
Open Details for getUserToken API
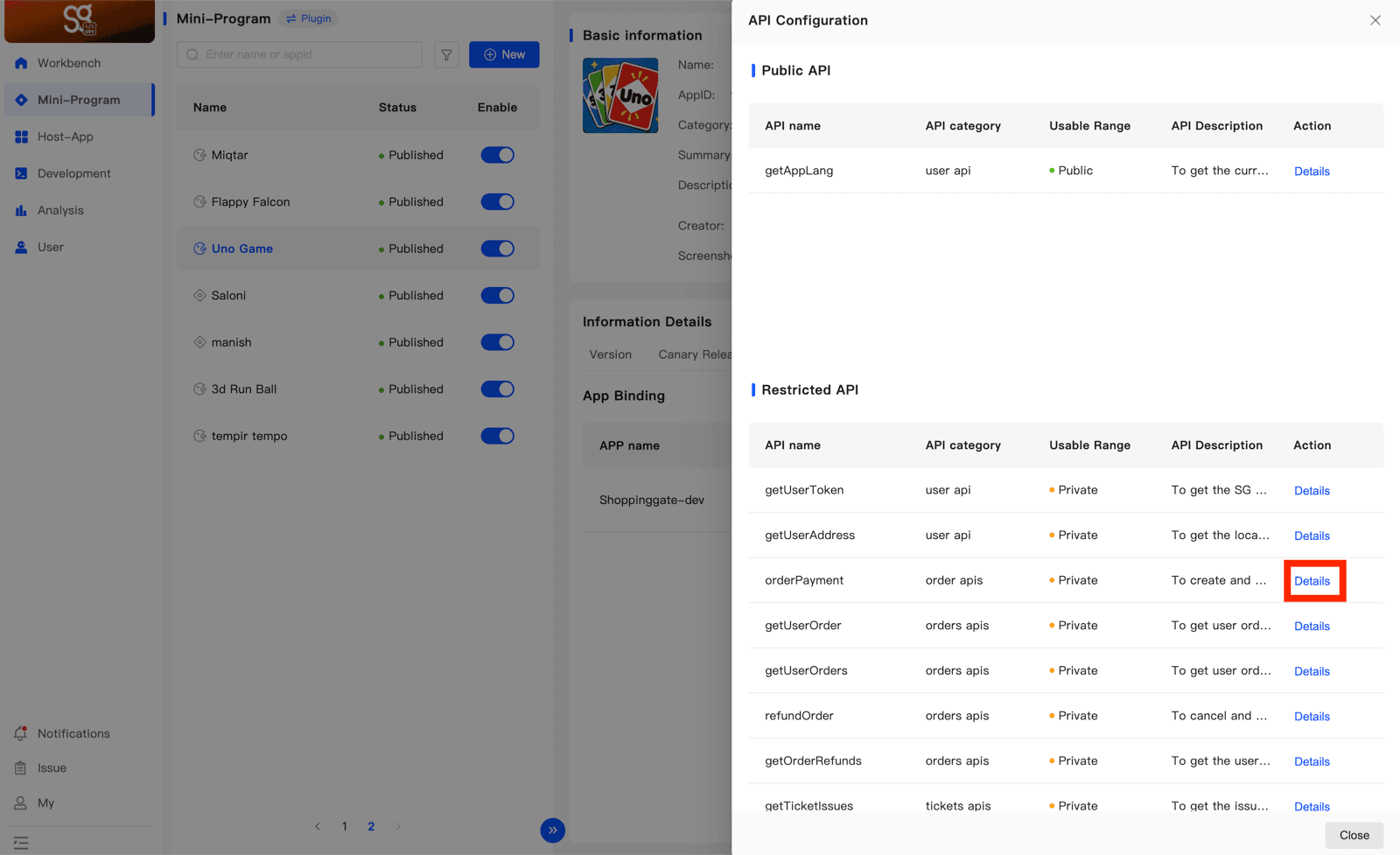[1312, 491]
